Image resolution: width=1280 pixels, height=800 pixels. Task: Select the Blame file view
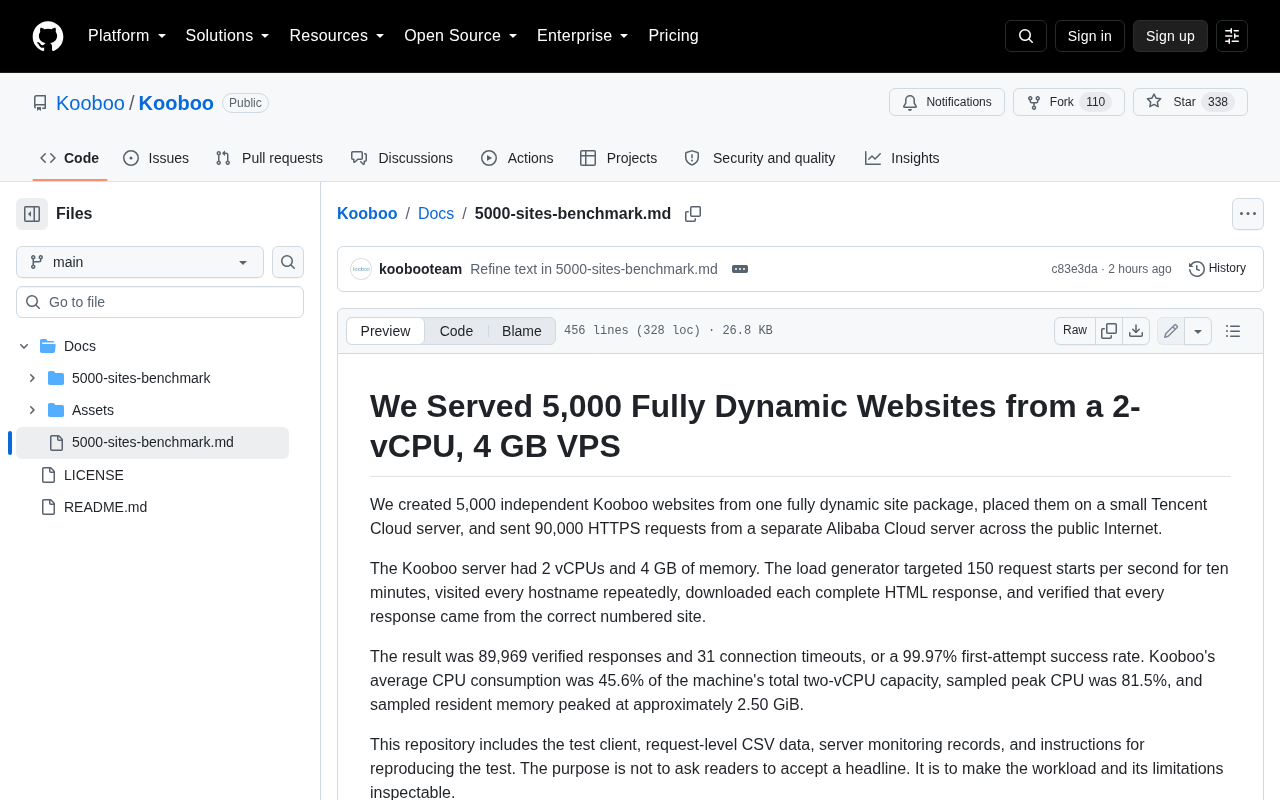(x=522, y=331)
